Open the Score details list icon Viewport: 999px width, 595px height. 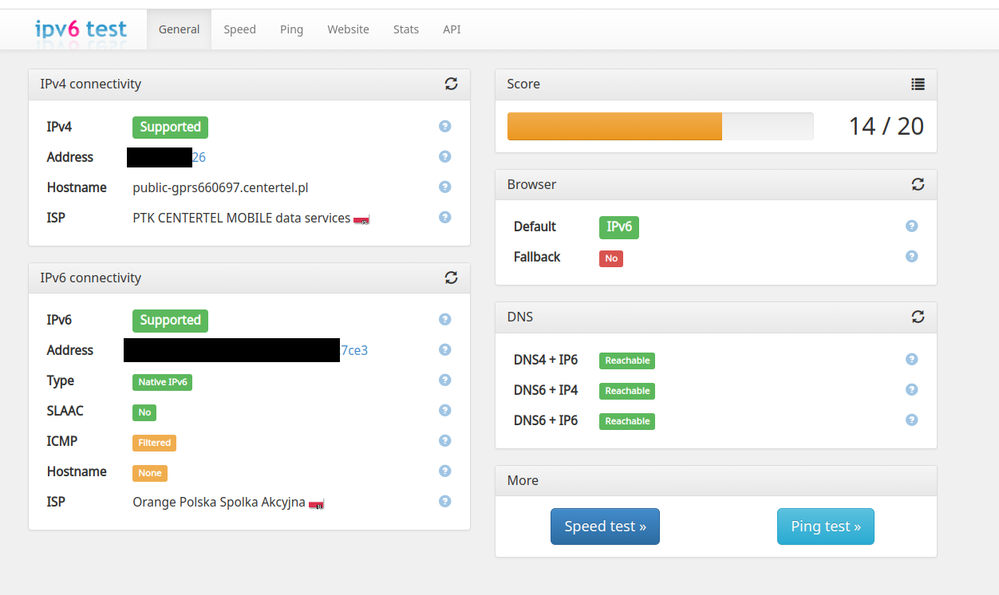[x=918, y=84]
